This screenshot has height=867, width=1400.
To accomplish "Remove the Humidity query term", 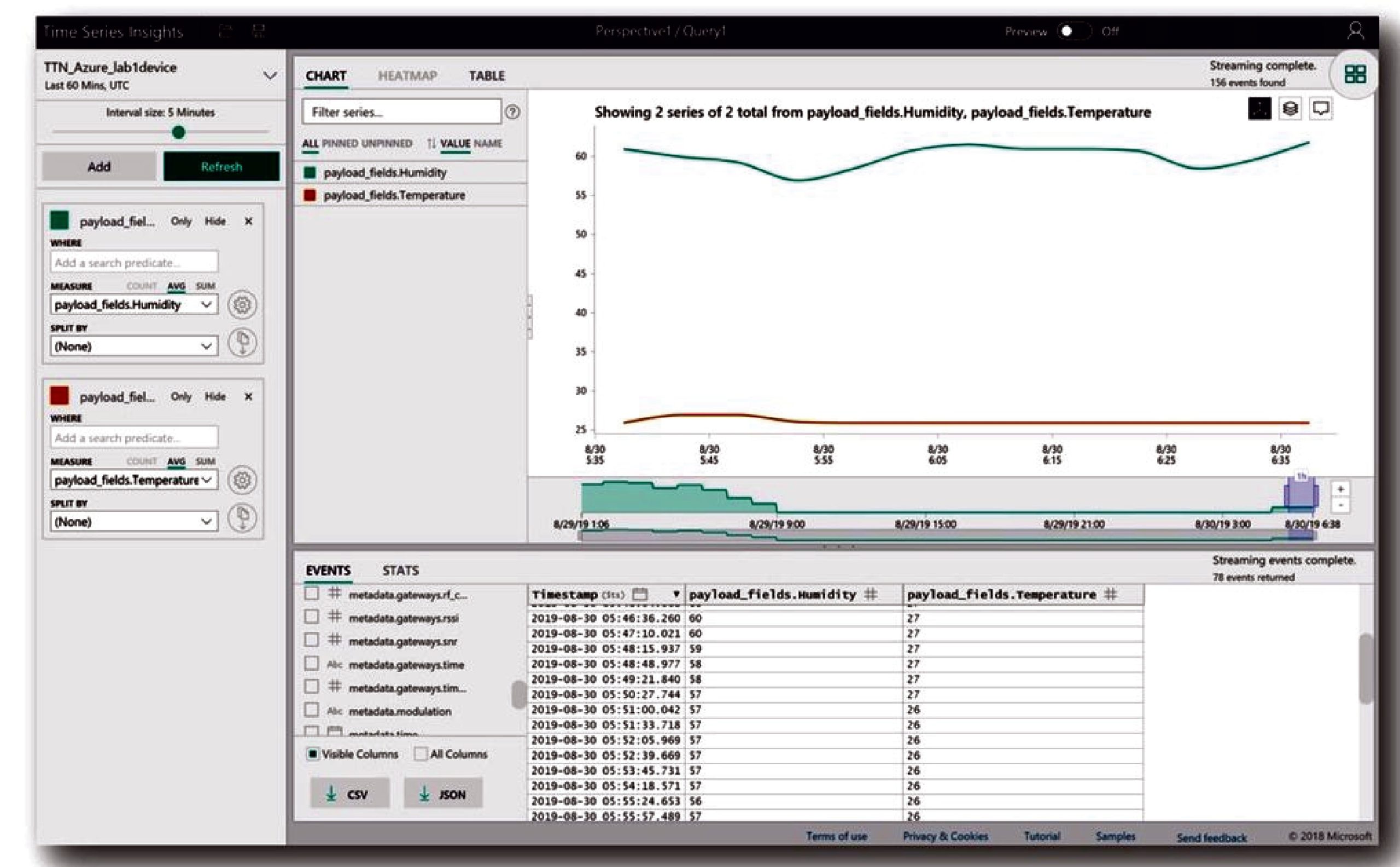I will point(248,221).
